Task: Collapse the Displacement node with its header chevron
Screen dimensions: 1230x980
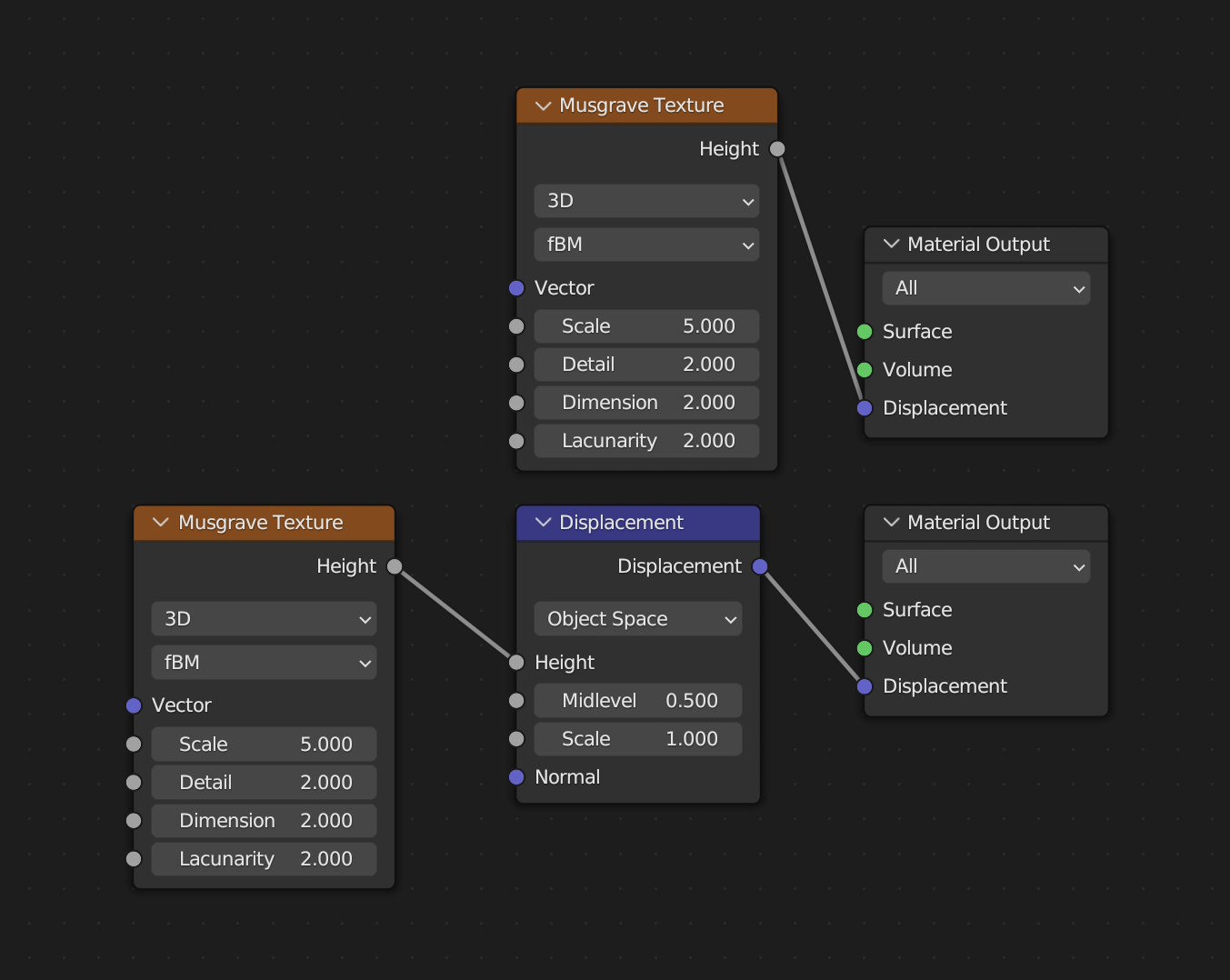Action: pos(544,523)
